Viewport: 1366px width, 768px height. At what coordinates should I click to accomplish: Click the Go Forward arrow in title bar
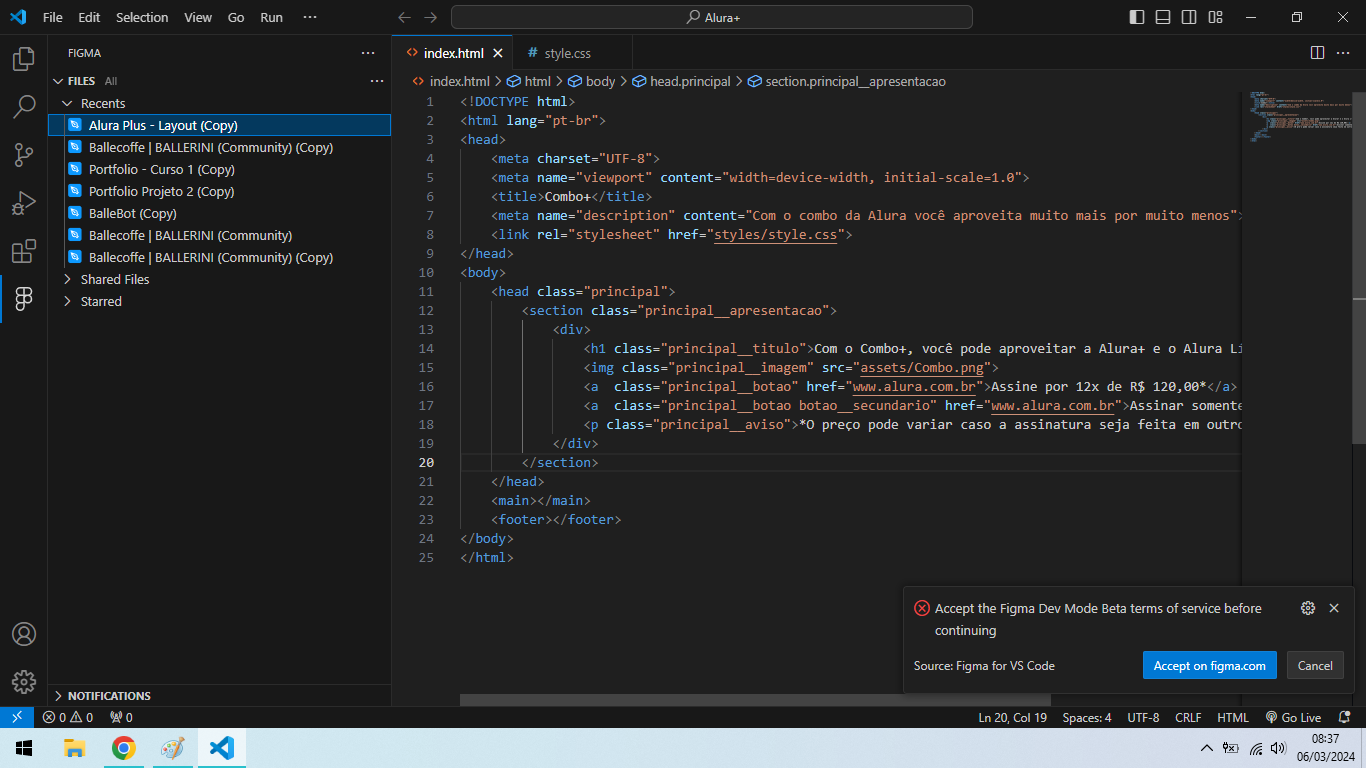point(430,17)
